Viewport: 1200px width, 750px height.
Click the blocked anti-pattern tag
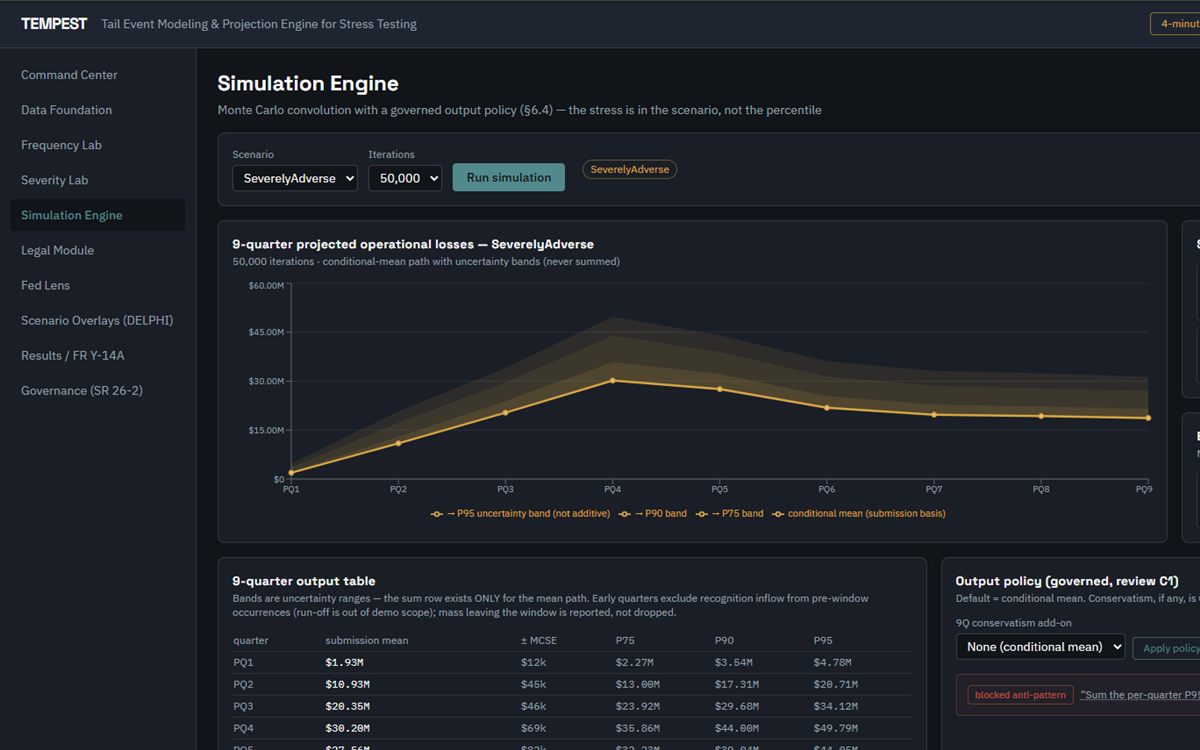point(1020,695)
